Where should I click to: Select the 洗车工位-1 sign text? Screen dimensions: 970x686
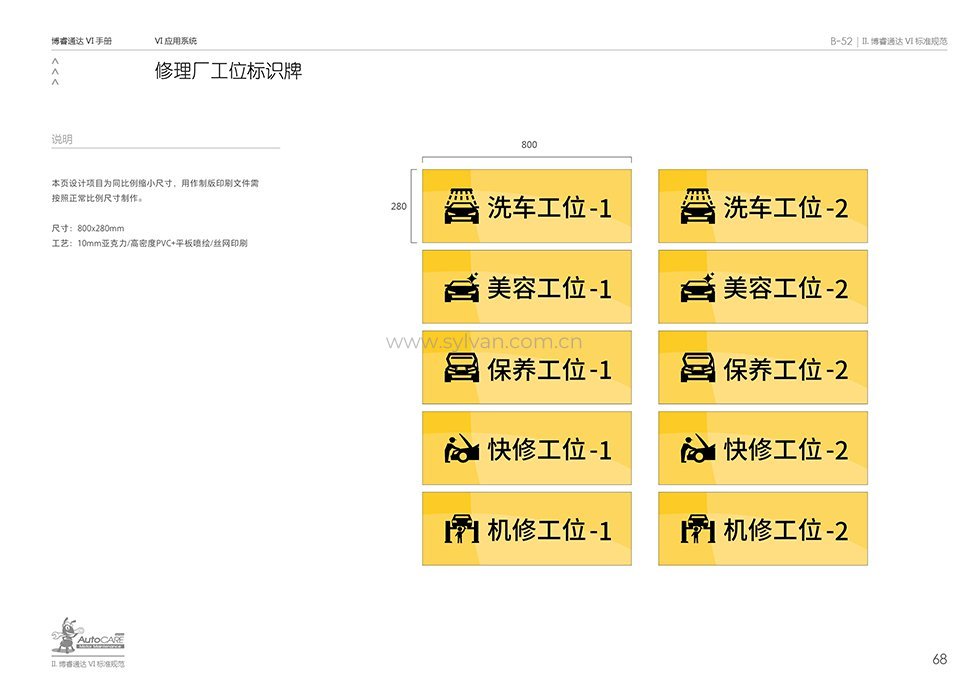coord(549,208)
